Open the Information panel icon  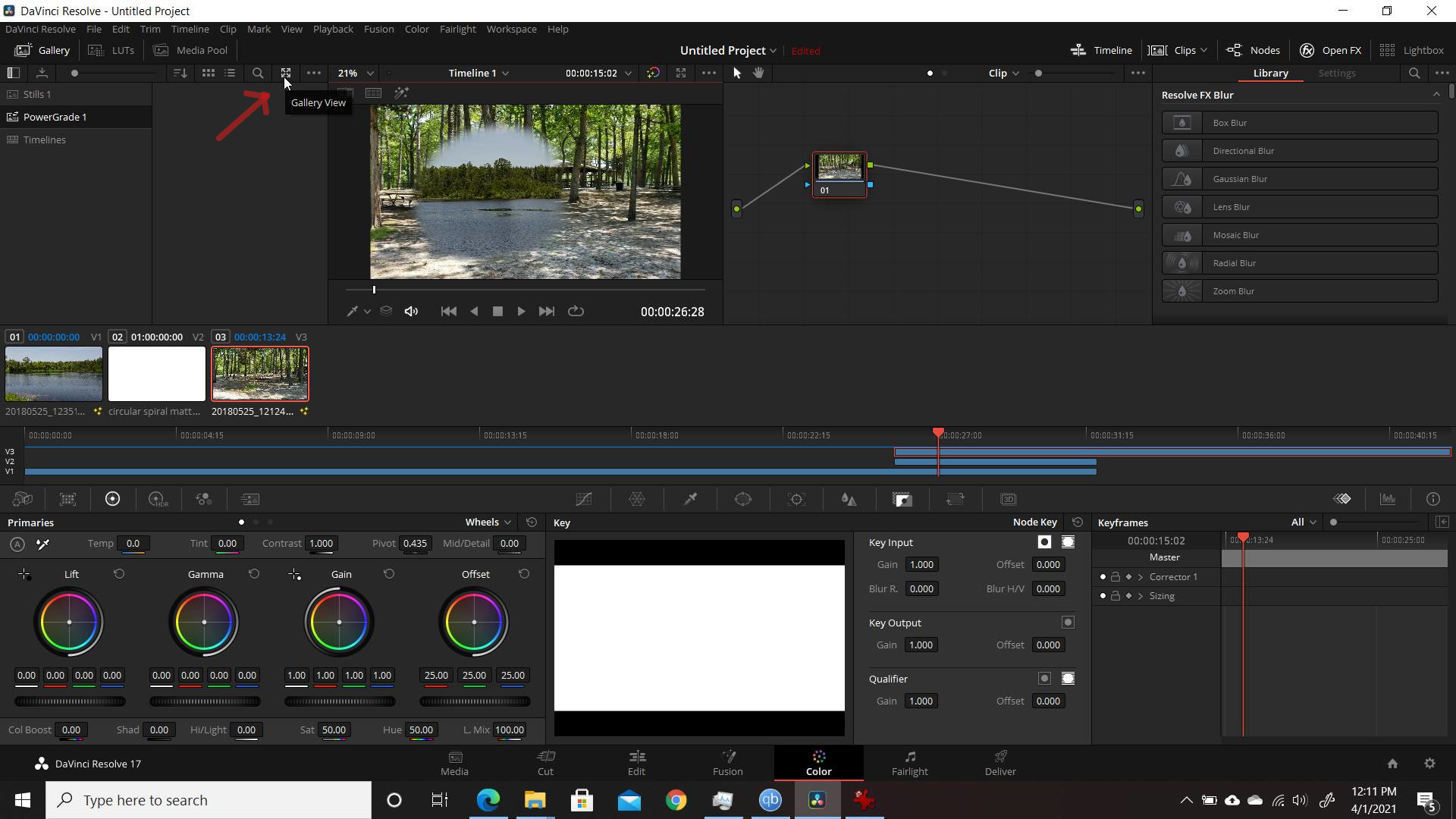pyautogui.click(x=1433, y=499)
